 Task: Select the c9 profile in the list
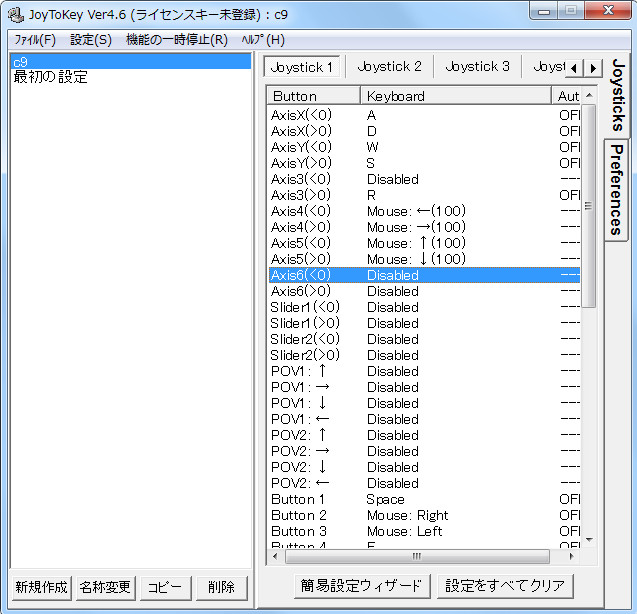131,62
